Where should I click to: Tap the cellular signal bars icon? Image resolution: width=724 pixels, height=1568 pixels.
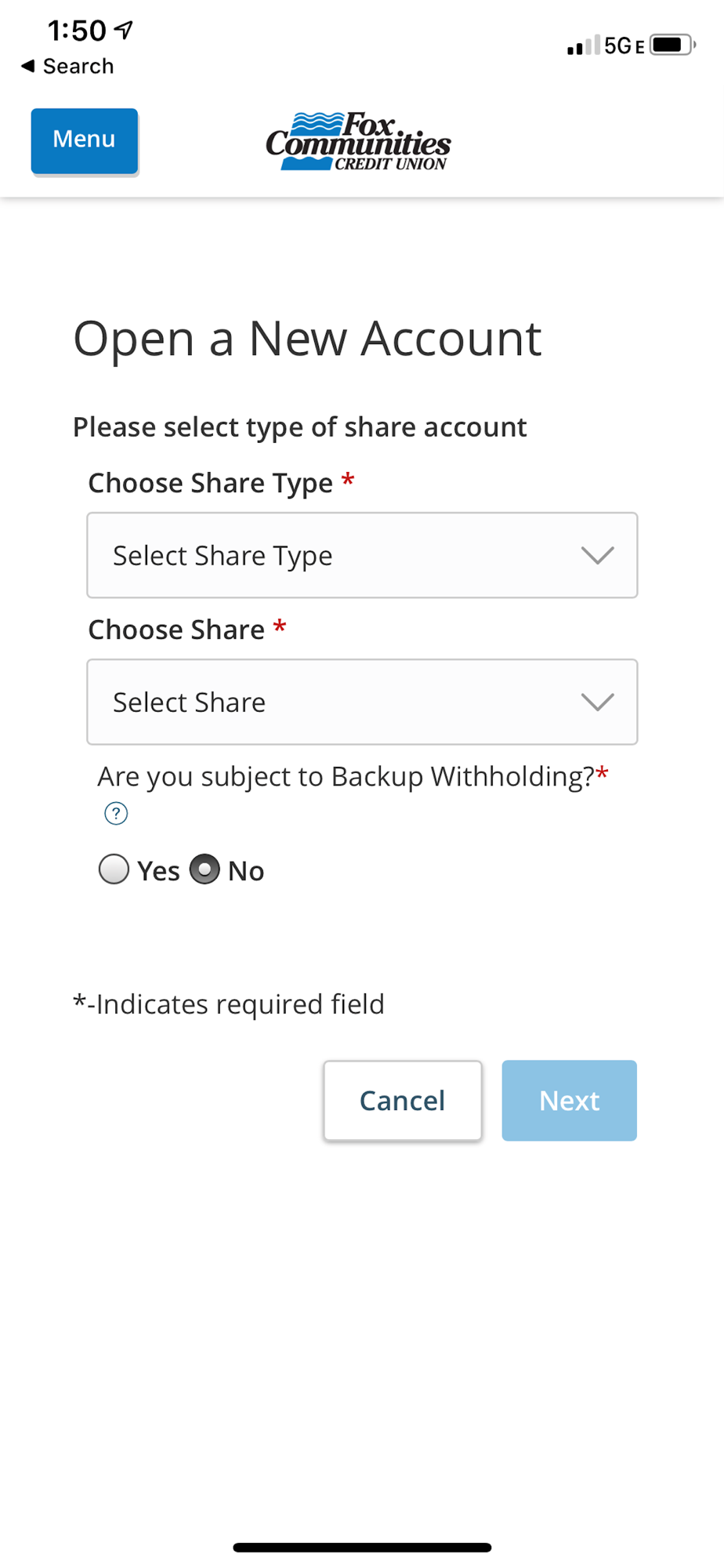tap(583, 45)
